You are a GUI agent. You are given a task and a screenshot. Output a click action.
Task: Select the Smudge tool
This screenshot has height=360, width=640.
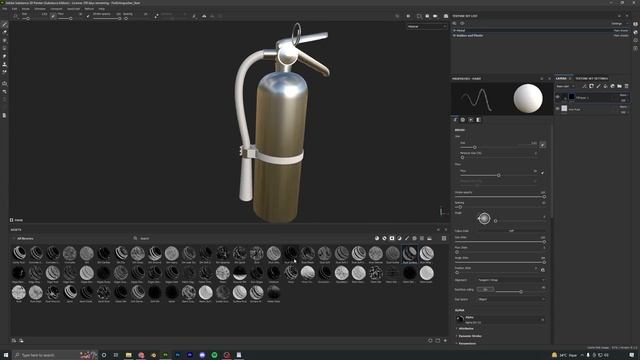coord(4,56)
